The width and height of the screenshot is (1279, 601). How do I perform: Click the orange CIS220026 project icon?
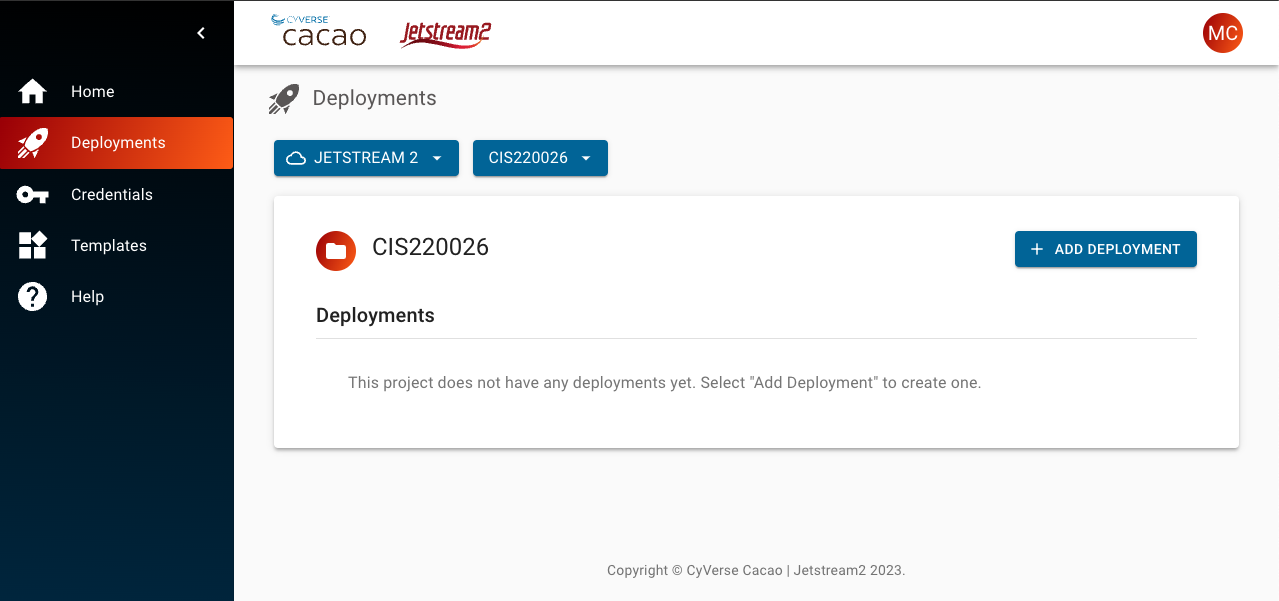[335, 250]
